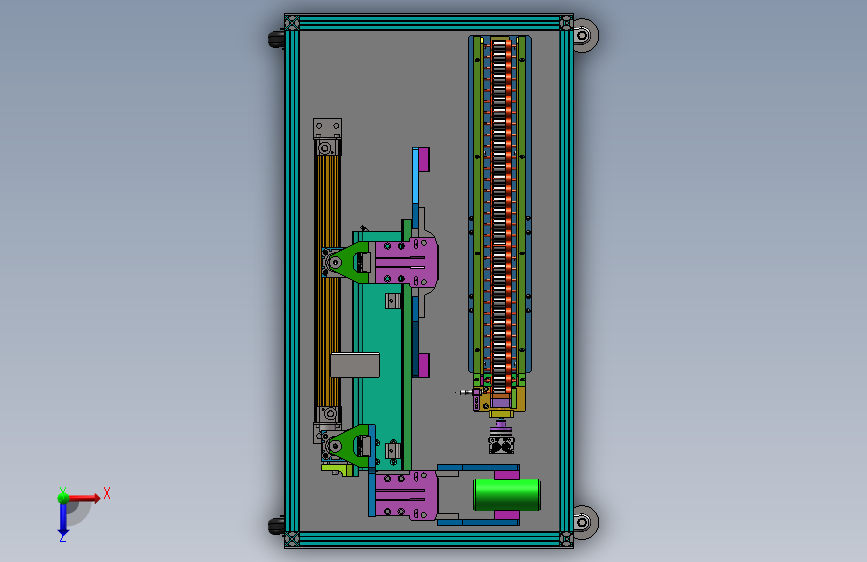Select the light blue vertical bar
Viewport: 867px width, 562px height.
(415, 177)
